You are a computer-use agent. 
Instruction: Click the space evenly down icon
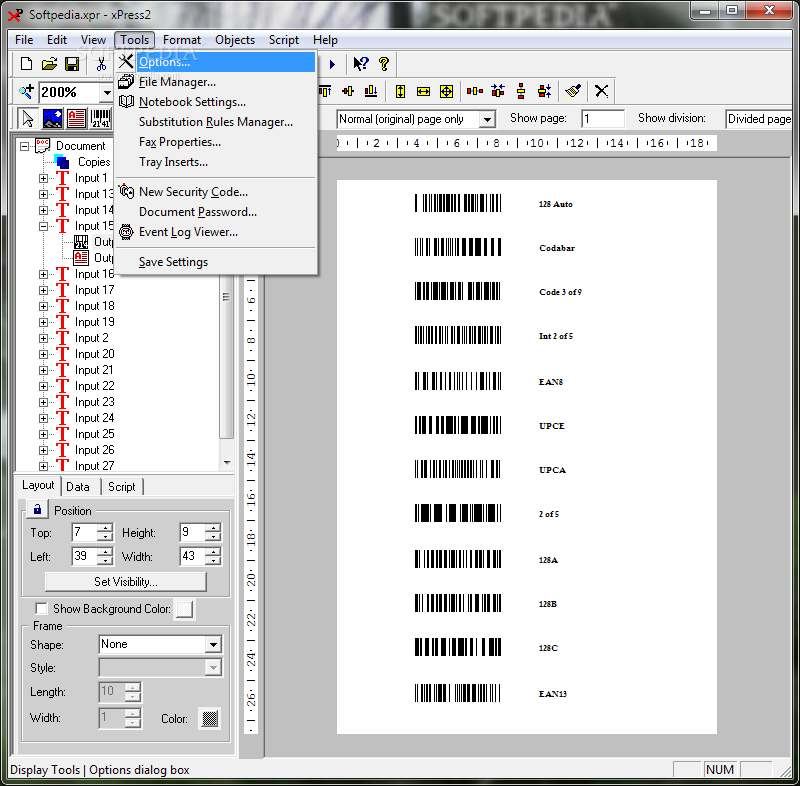point(520,91)
